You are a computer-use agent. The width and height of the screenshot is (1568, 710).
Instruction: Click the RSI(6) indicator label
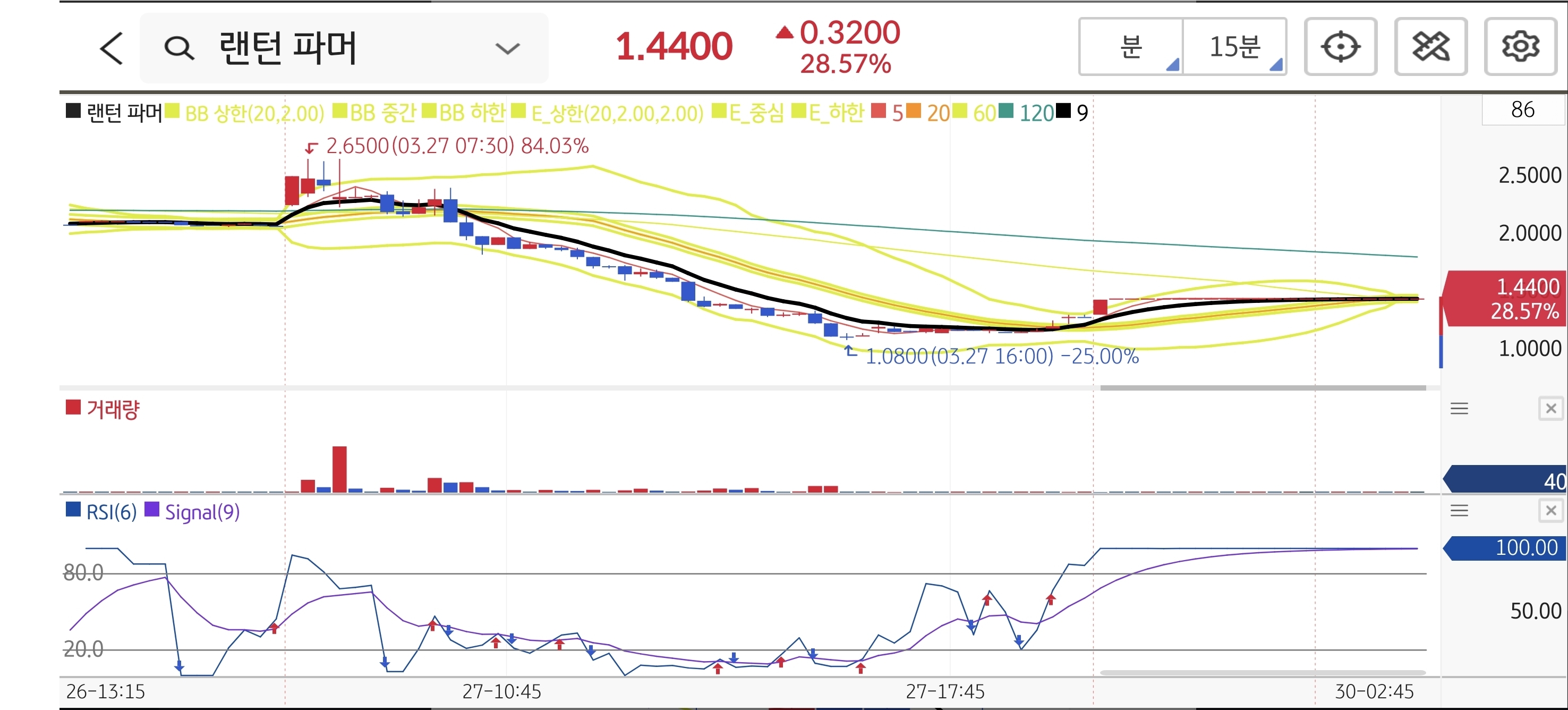tap(111, 512)
